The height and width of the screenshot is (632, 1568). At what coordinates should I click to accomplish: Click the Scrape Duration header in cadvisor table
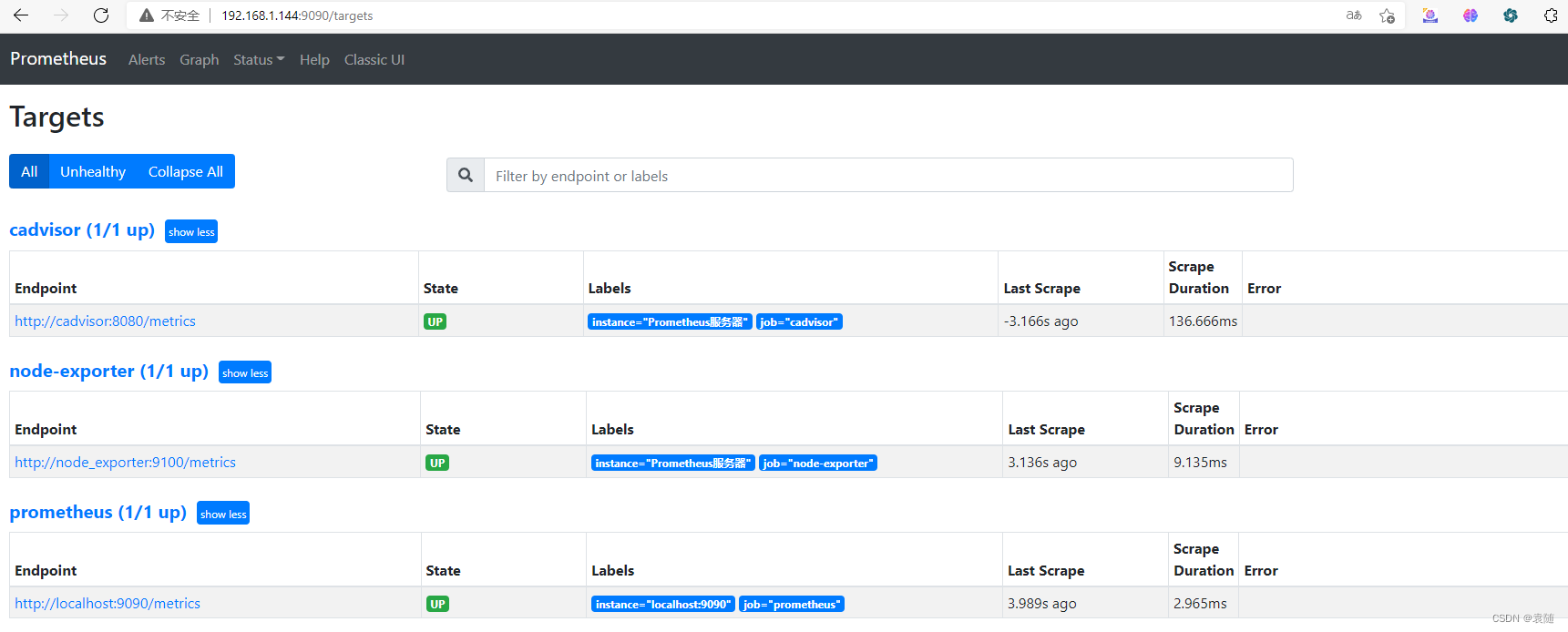tap(1199, 277)
